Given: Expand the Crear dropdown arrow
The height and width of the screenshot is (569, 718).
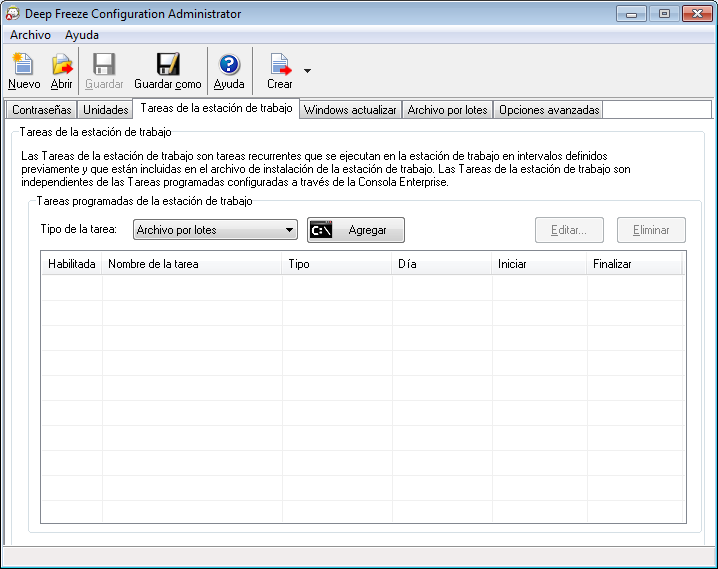Looking at the screenshot, I should coord(307,71).
